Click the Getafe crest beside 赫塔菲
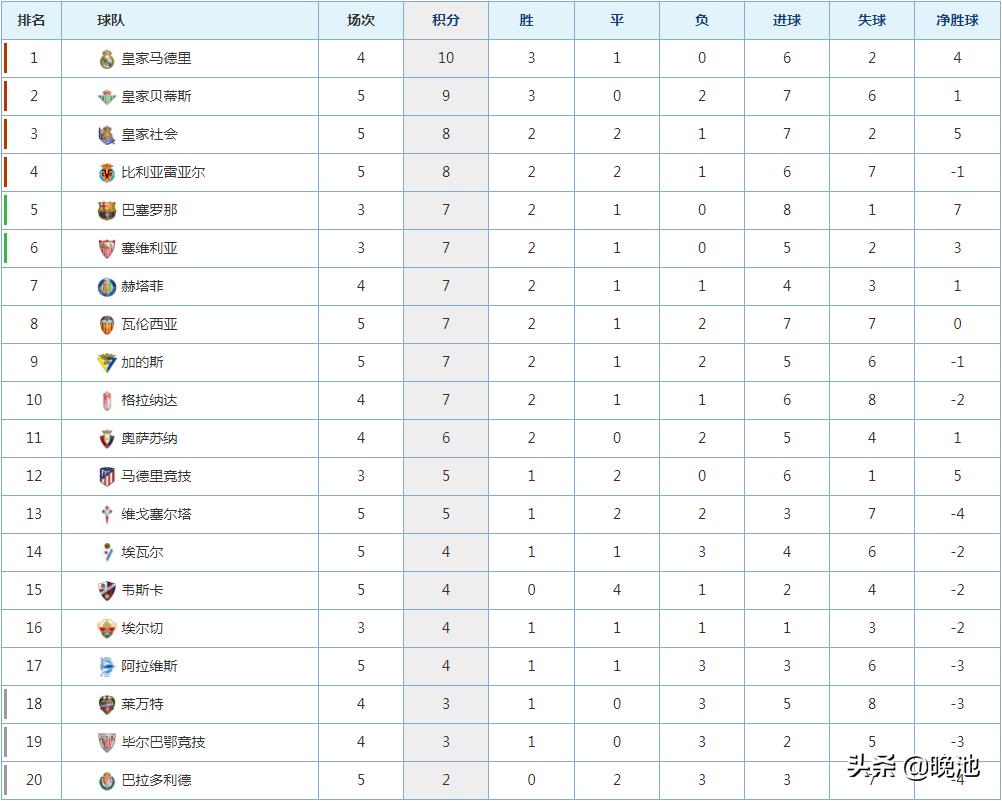 pyautogui.click(x=107, y=287)
